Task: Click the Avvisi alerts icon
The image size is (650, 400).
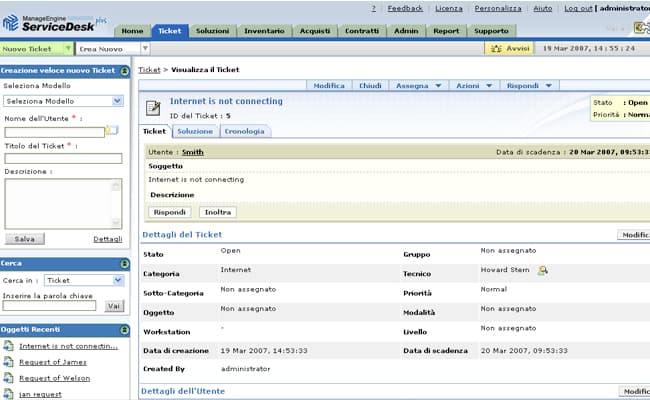Action: pyautogui.click(x=496, y=48)
